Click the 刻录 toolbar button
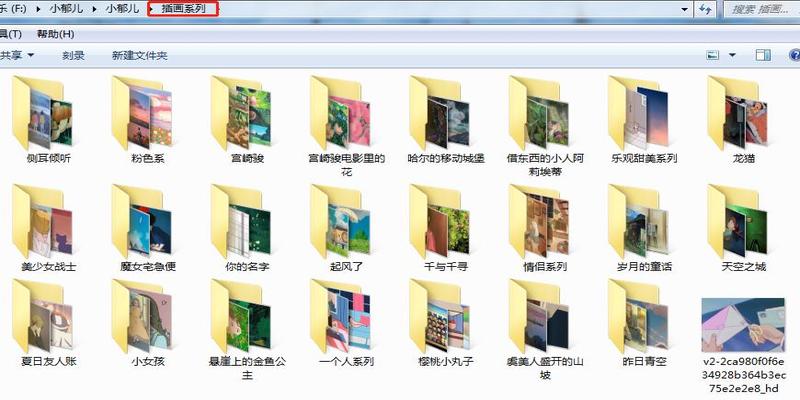Viewport: 800px width, 400px height. point(73,56)
